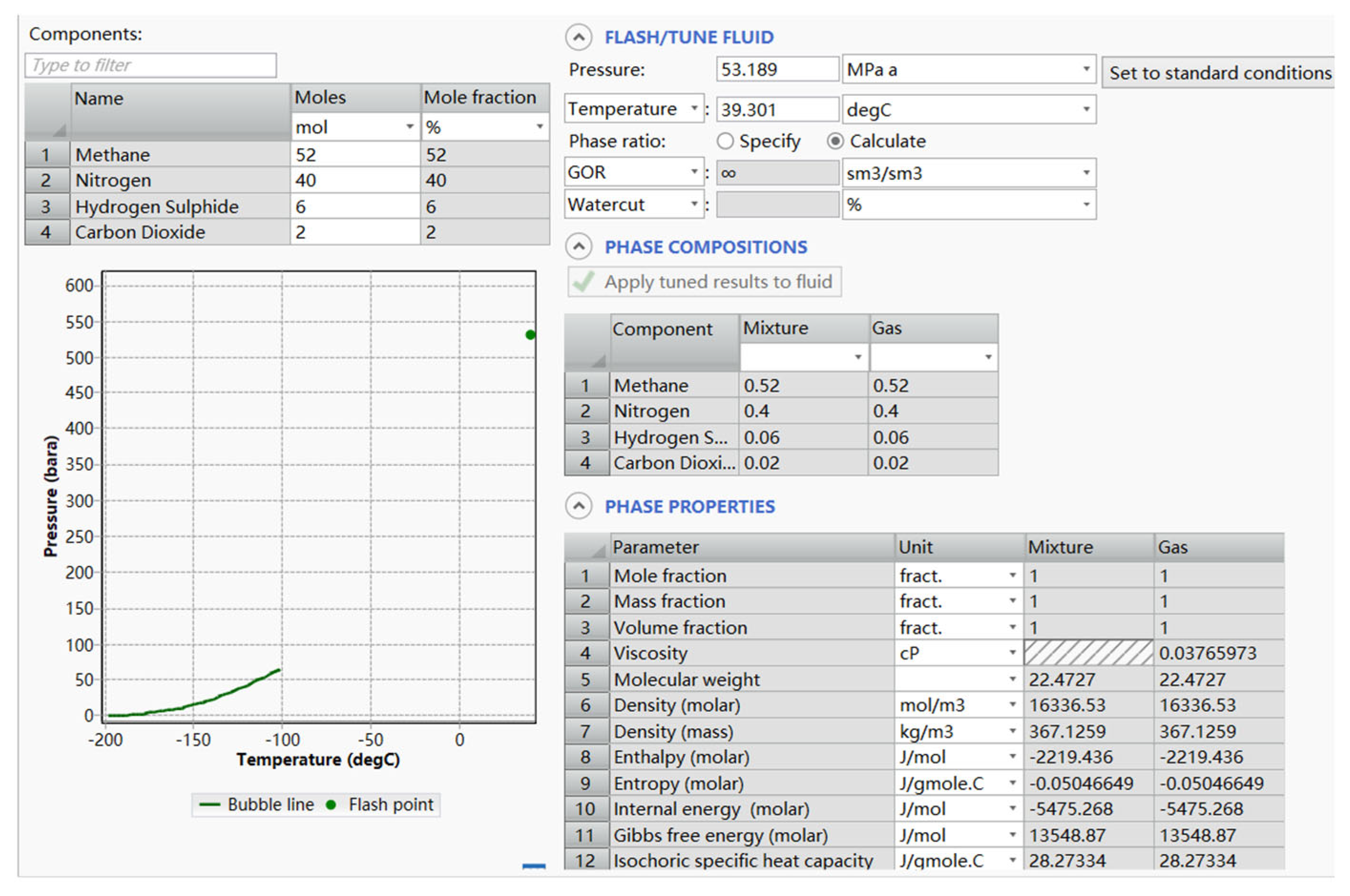Image resolution: width=1350 pixels, height=896 pixels.
Task: Click Set to standard conditions button
Action: 1219,72
